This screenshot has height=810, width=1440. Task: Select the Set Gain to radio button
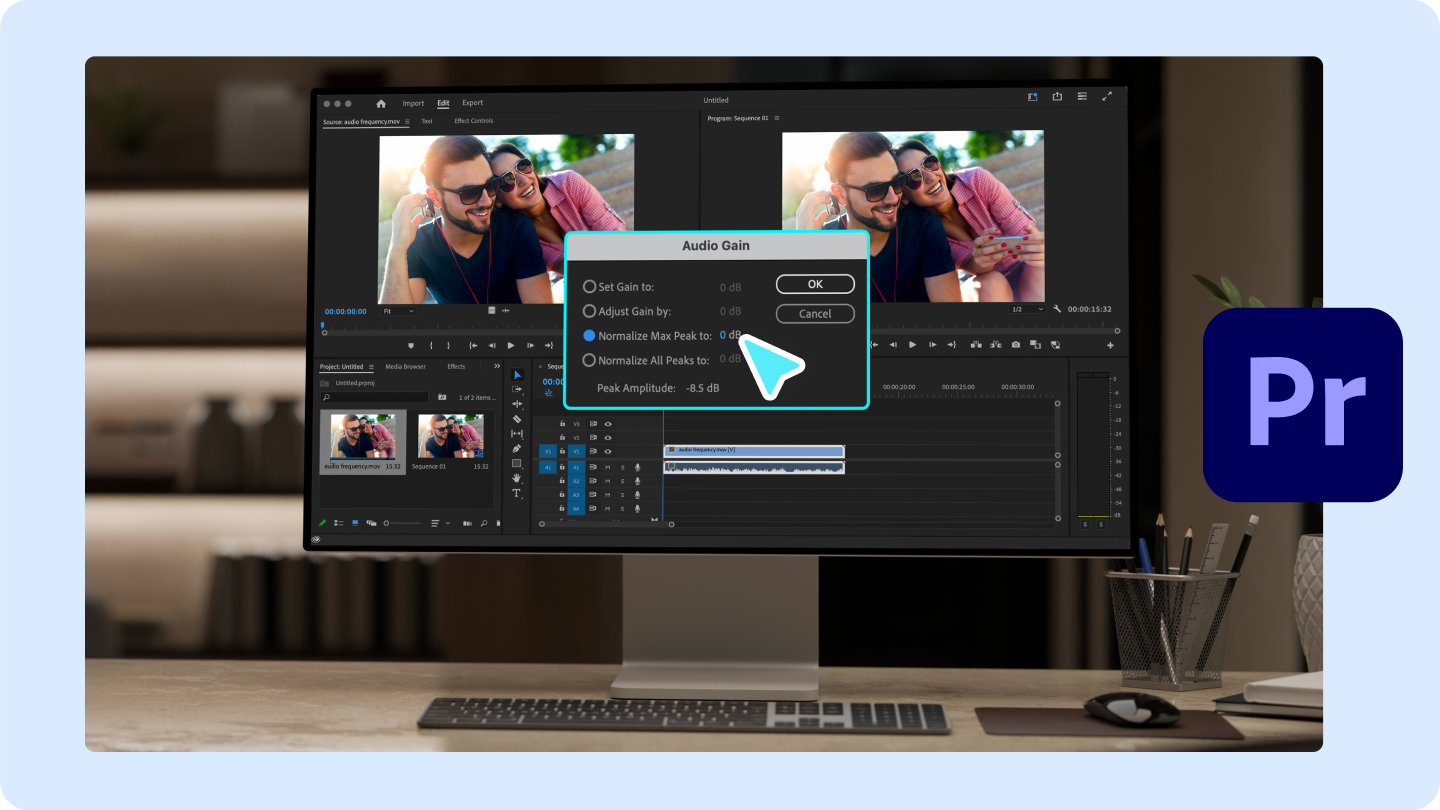click(589, 287)
